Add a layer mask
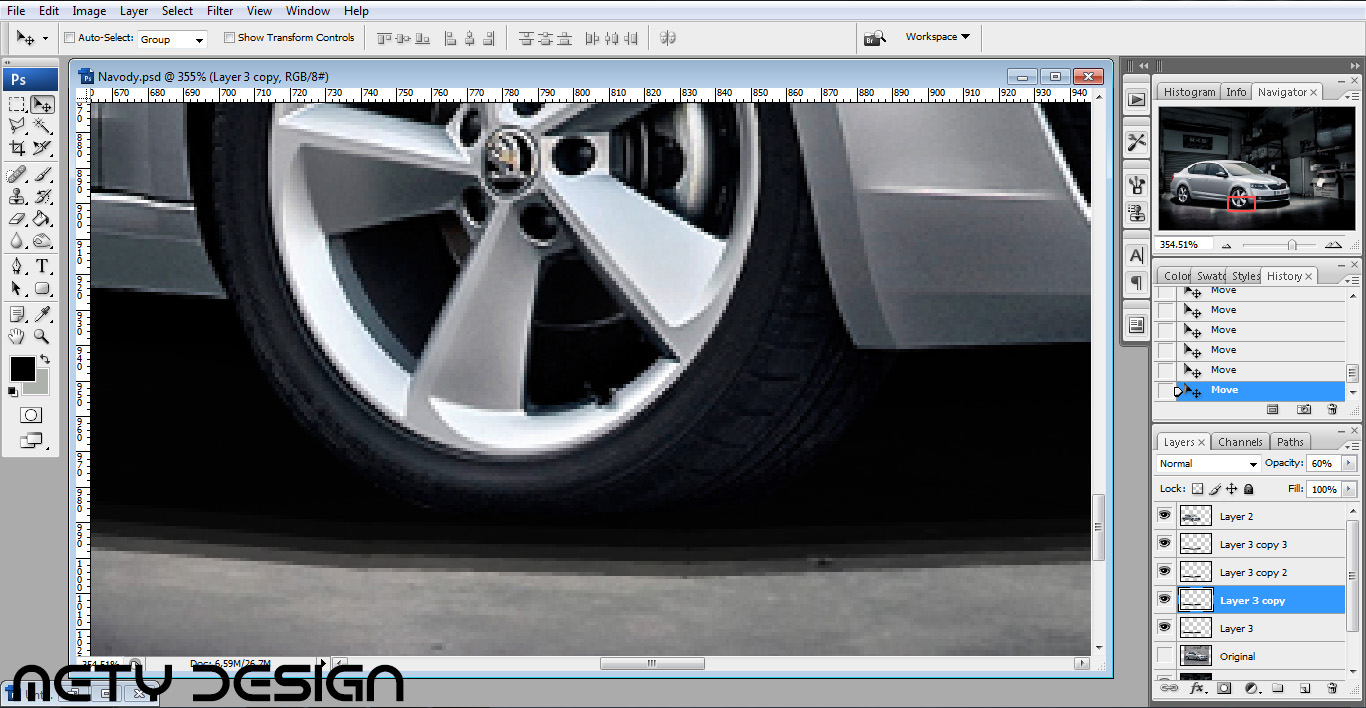 tap(1223, 688)
